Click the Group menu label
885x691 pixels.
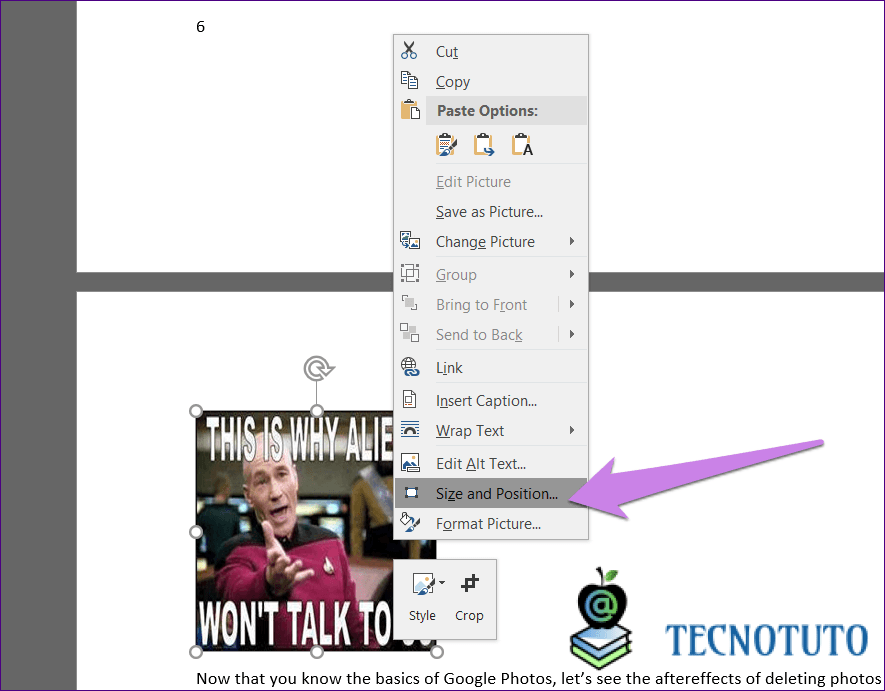tap(456, 275)
